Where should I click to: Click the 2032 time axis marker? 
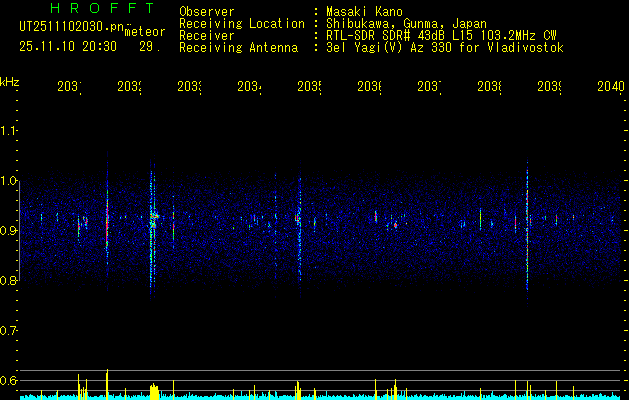click(129, 87)
